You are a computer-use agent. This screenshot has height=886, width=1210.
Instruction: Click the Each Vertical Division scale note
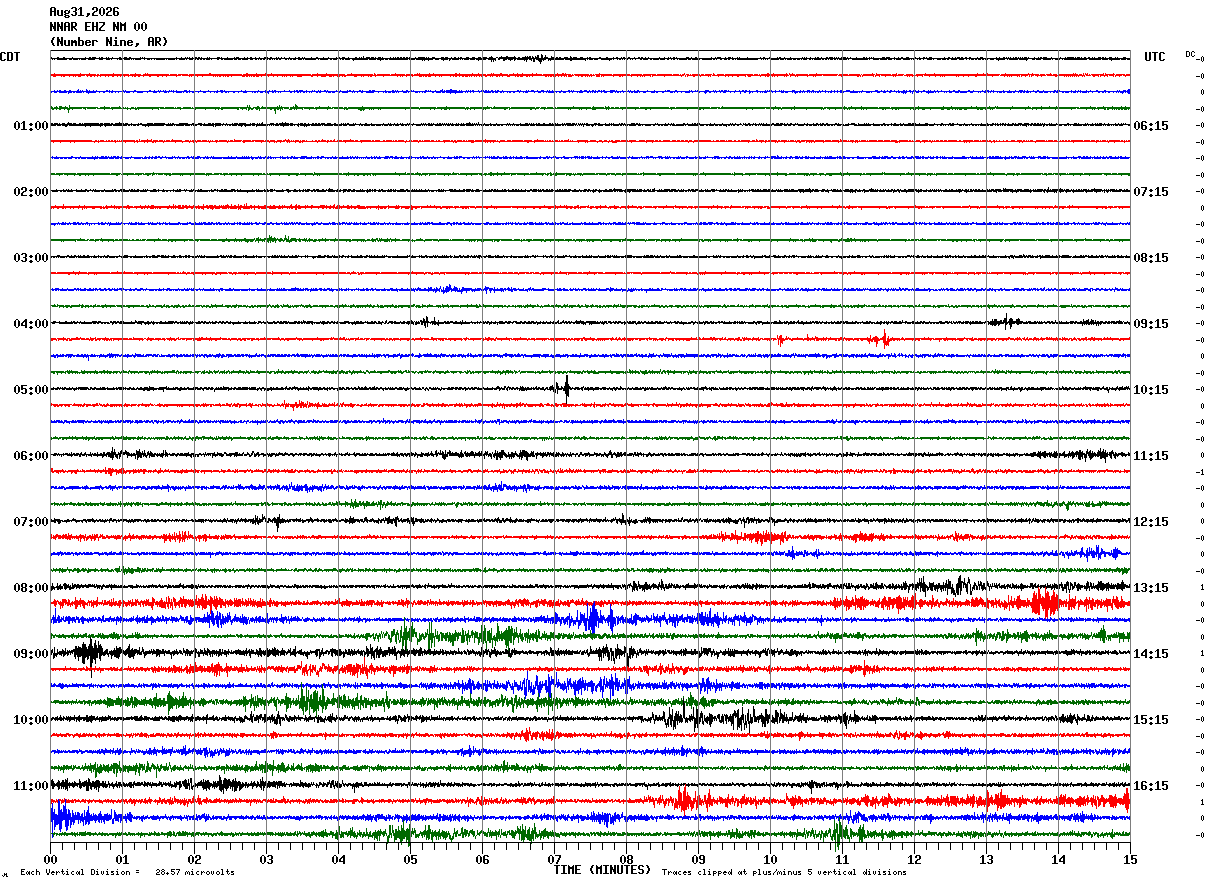coord(127,872)
